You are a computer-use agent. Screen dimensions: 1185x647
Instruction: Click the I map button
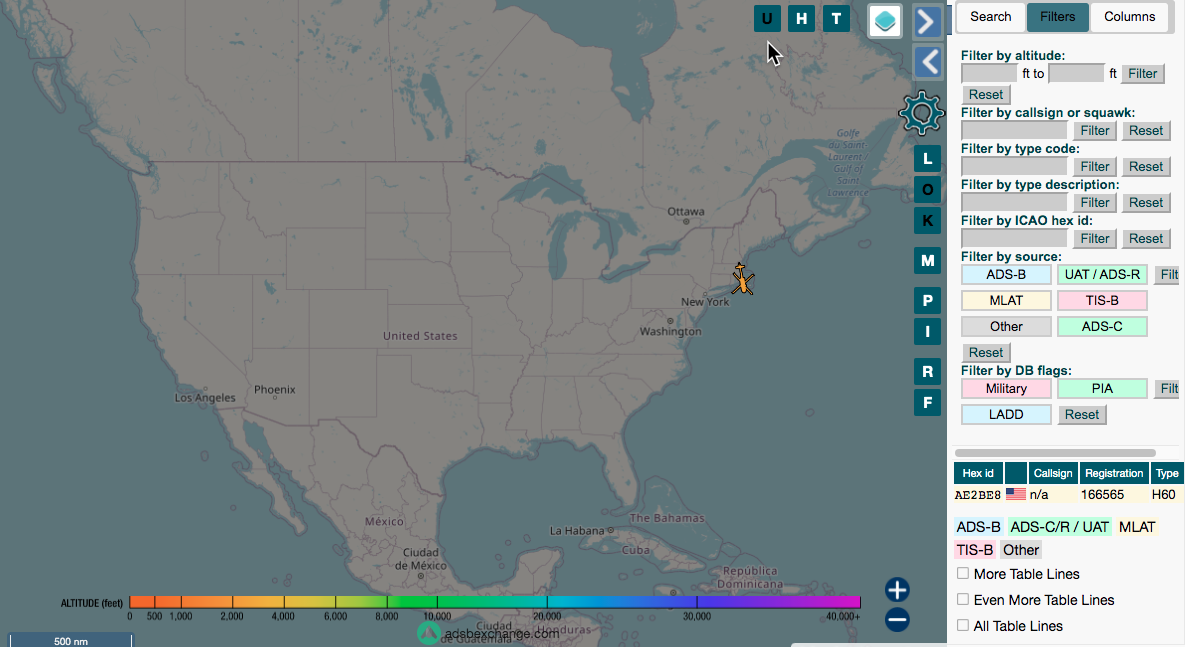tap(927, 332)
